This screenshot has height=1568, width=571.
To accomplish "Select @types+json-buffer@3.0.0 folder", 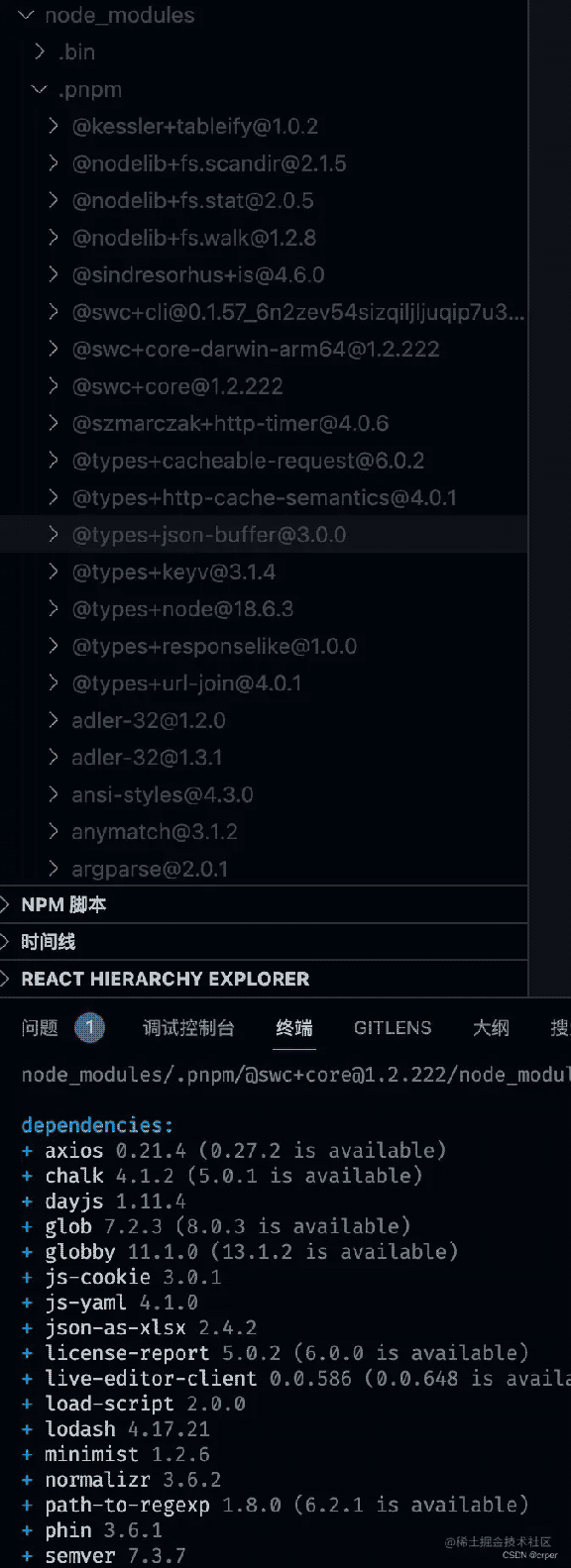I will tap(264, 535).
